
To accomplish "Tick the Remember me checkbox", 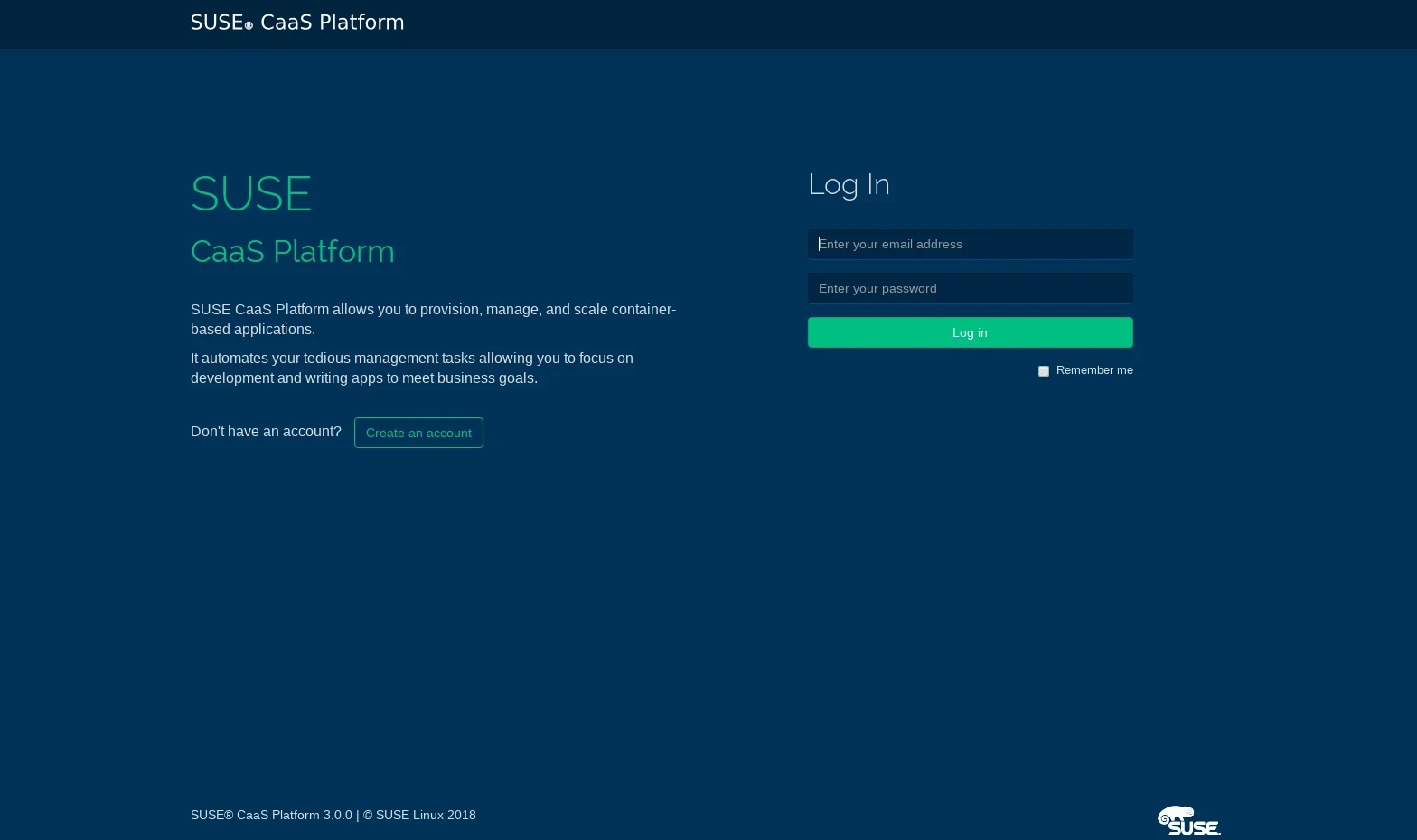I will click(1044, 371).
